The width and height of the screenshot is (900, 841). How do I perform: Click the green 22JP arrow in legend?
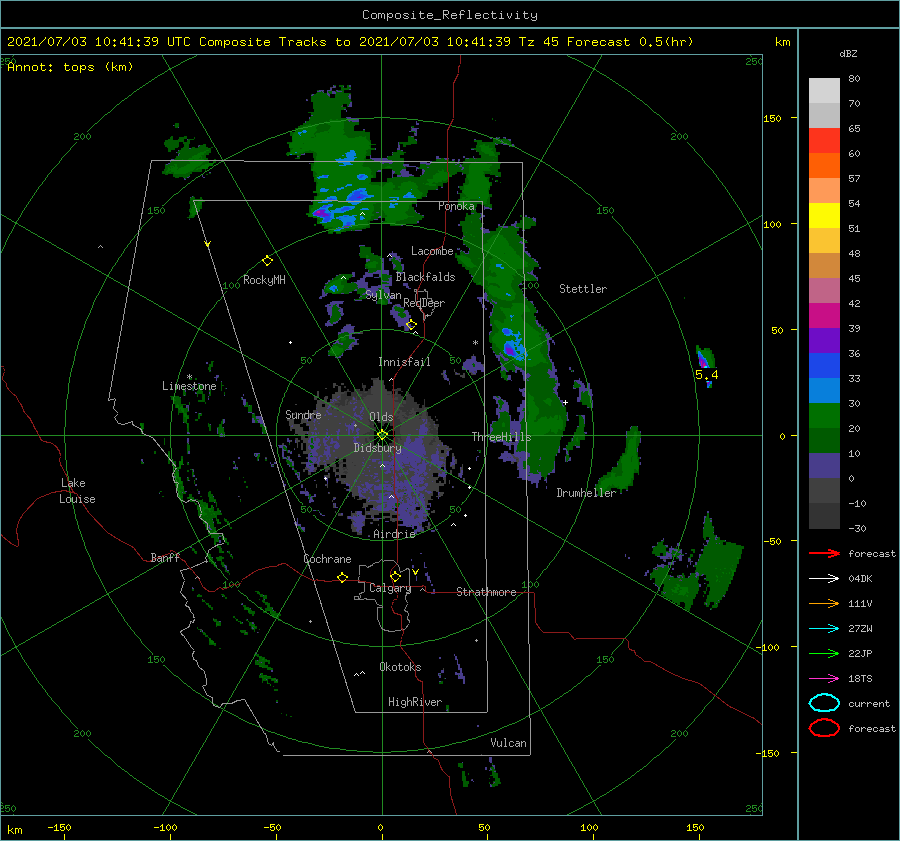(824, 653)
